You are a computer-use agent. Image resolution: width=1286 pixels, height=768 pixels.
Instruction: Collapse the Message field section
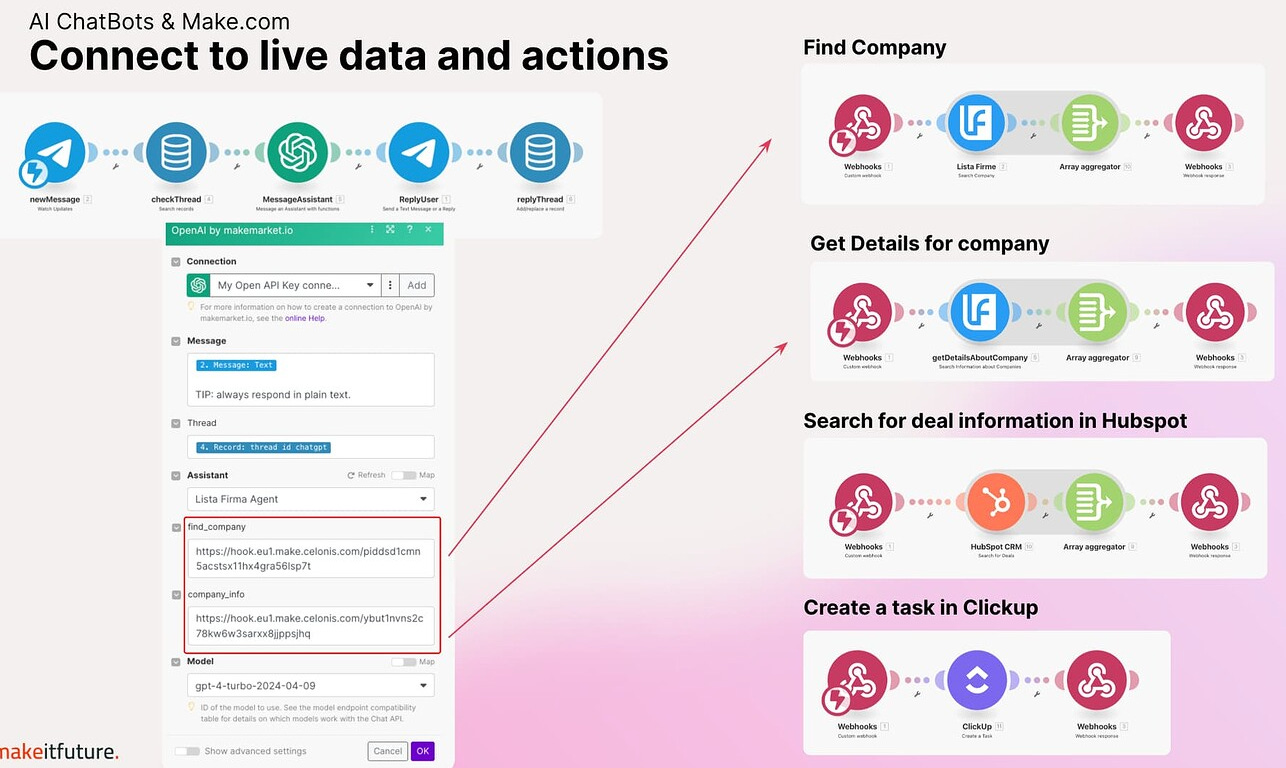176,341
